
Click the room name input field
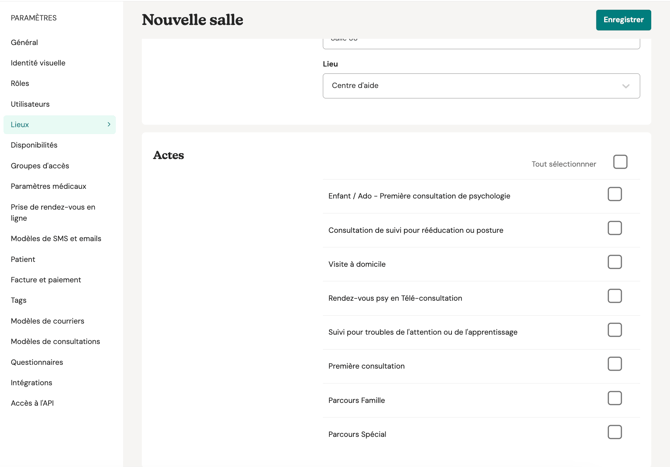[481, 41]
